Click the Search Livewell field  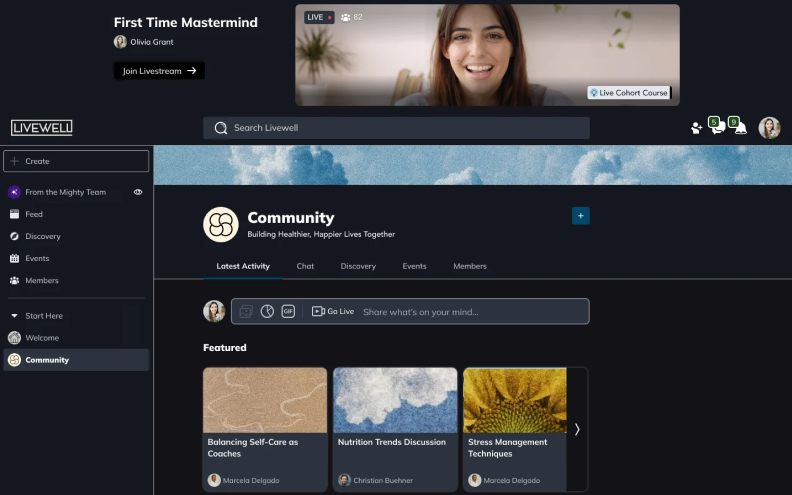(396, 128)
